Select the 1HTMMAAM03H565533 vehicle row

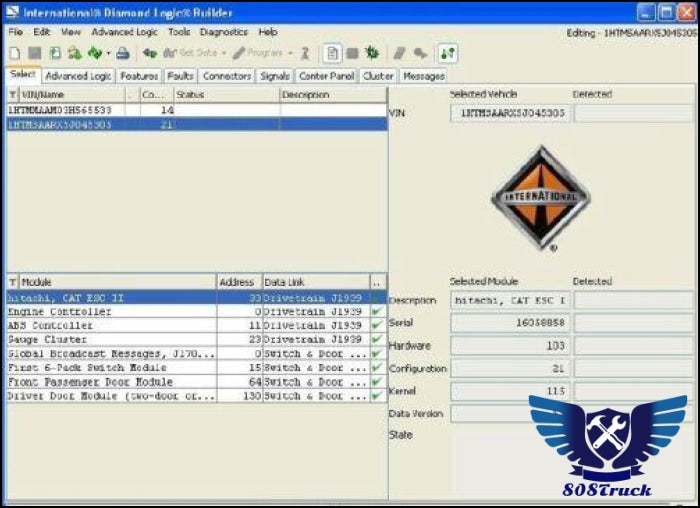pyautogui.click(x=60, y=110)
